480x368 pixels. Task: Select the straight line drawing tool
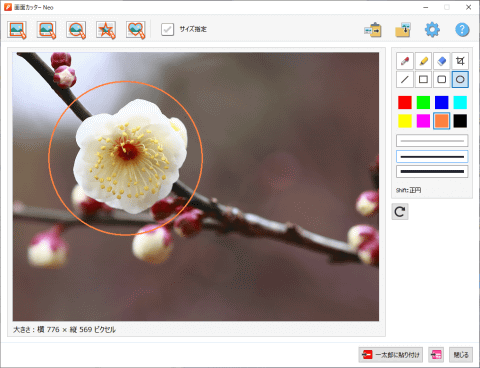point(405,79)
